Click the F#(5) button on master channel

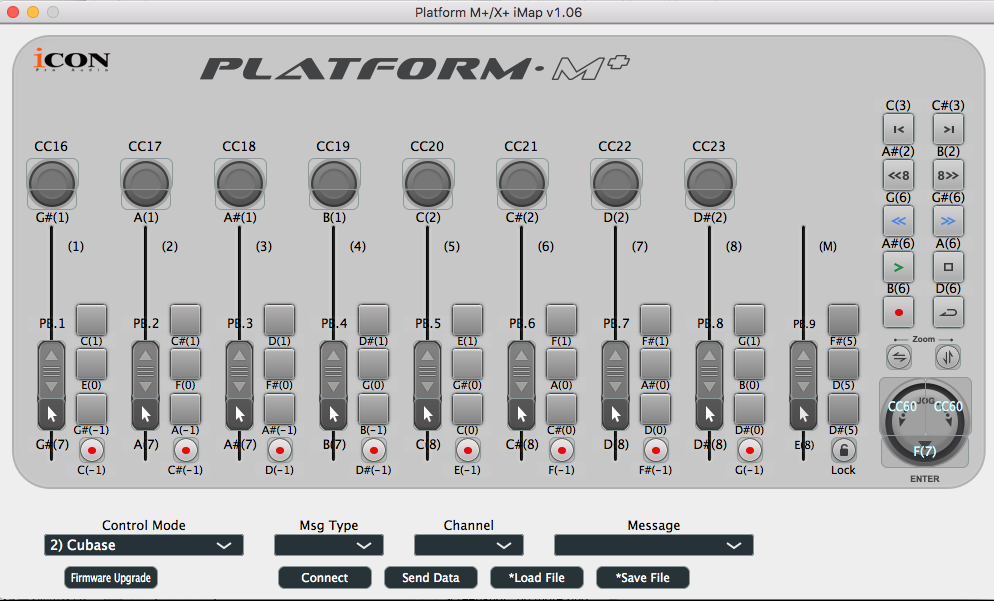point(843,320)
